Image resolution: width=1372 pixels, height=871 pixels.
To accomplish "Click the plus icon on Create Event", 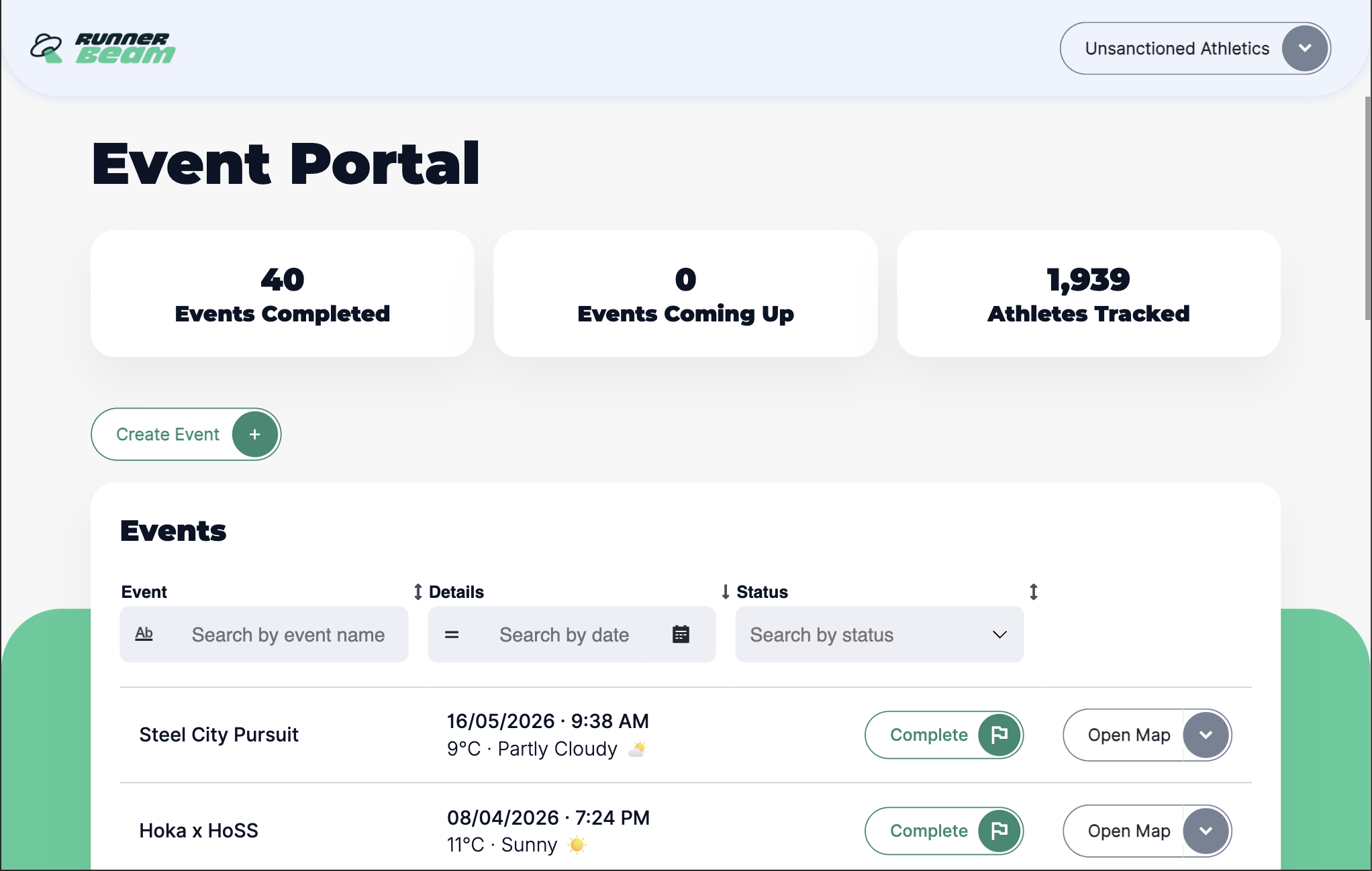I will (x=255, y=434).
